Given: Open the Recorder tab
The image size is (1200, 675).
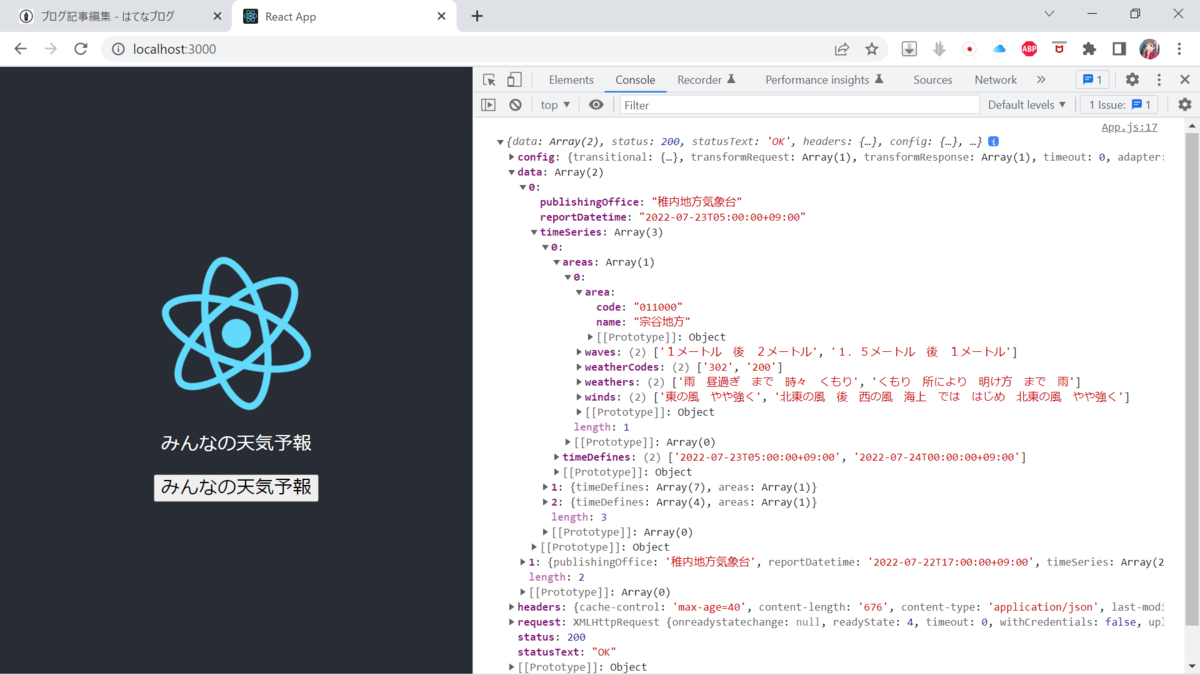Looking at the screenshot, I should click(706, 80).
